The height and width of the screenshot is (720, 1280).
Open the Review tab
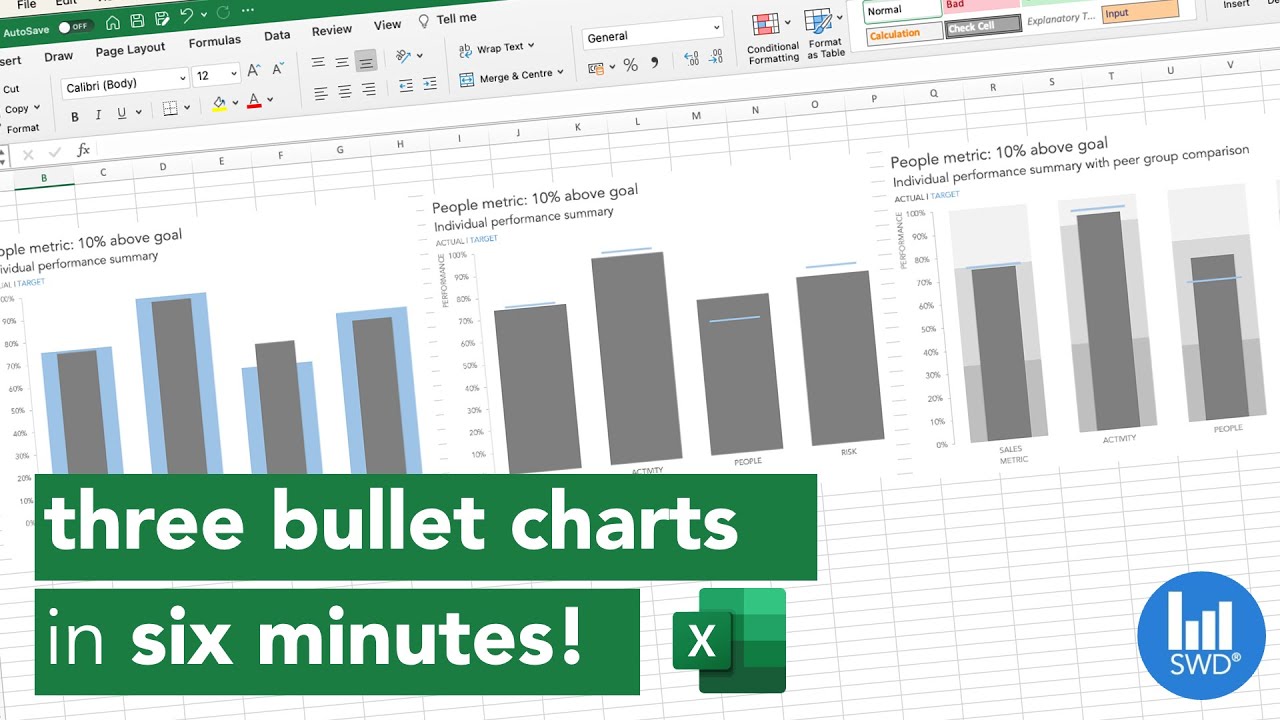(x=332, y=31)
